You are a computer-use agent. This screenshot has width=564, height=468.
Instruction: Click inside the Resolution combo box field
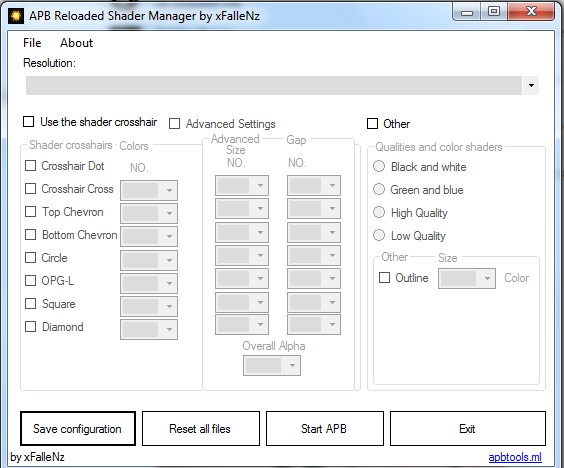[274, 86]
